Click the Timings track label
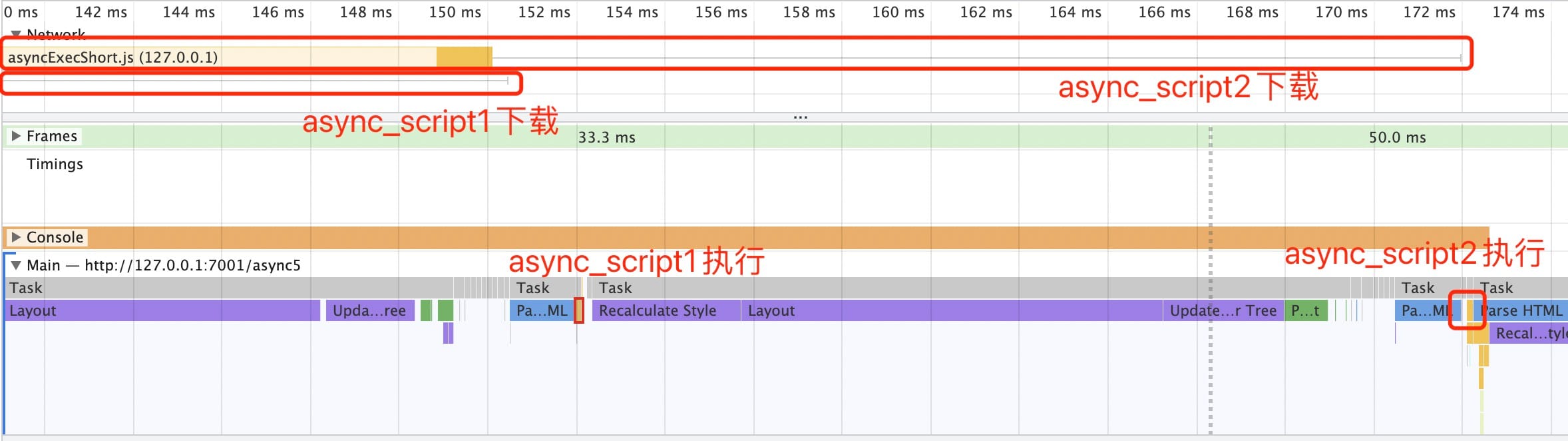Screen dimensions: 1568x441 point(55,164)
